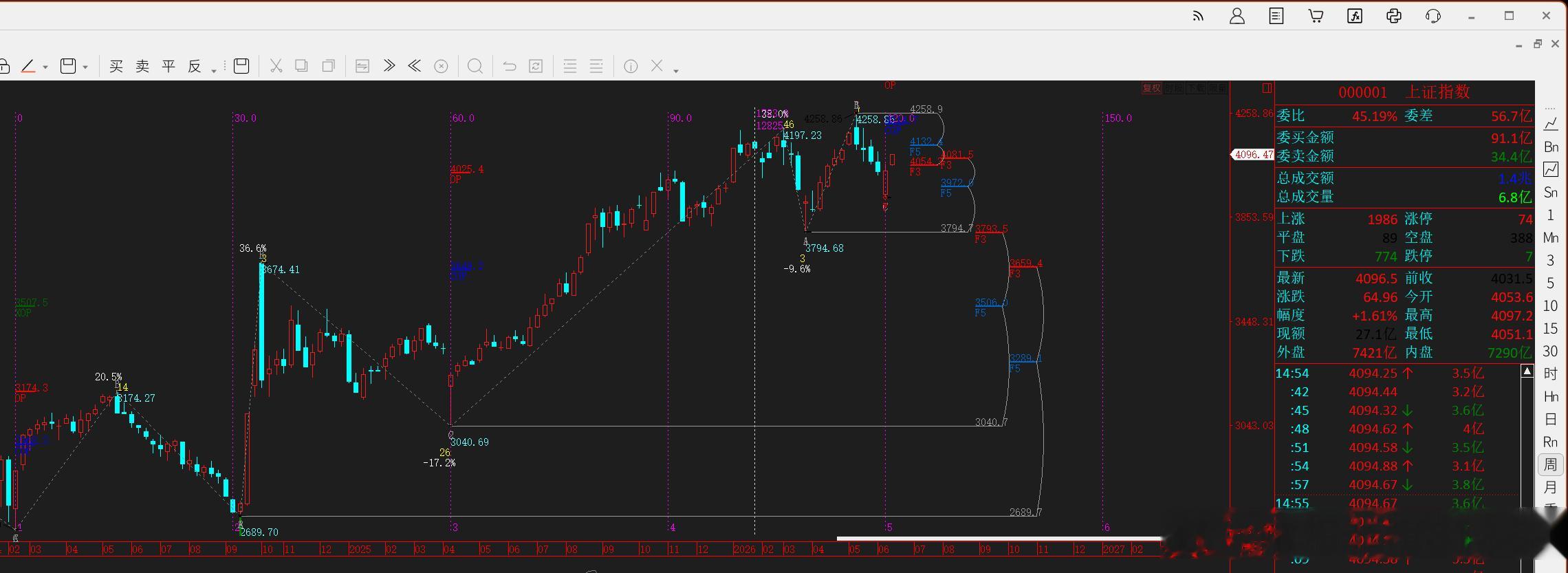
Task: Click the save icon beside line tool
Action: (x=68, y=66)
